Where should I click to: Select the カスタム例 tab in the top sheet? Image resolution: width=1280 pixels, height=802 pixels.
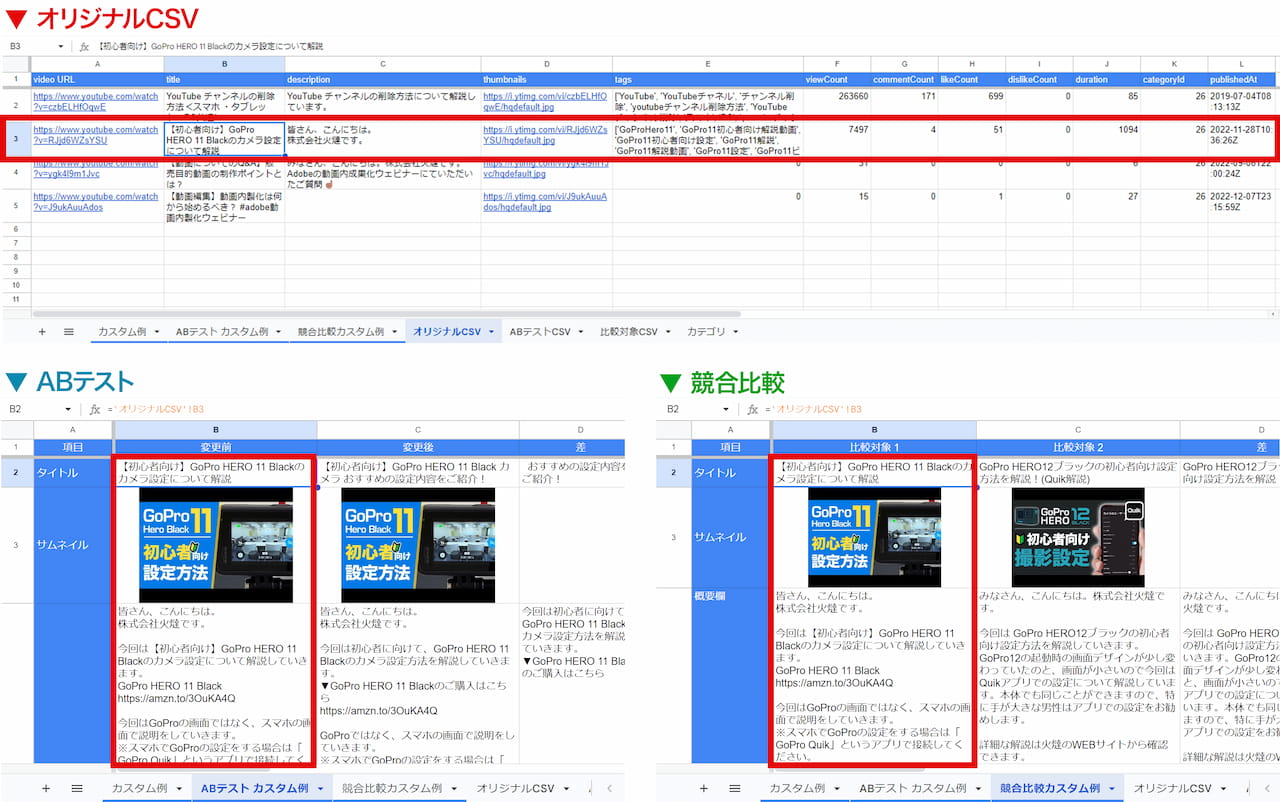coord(123,332)
